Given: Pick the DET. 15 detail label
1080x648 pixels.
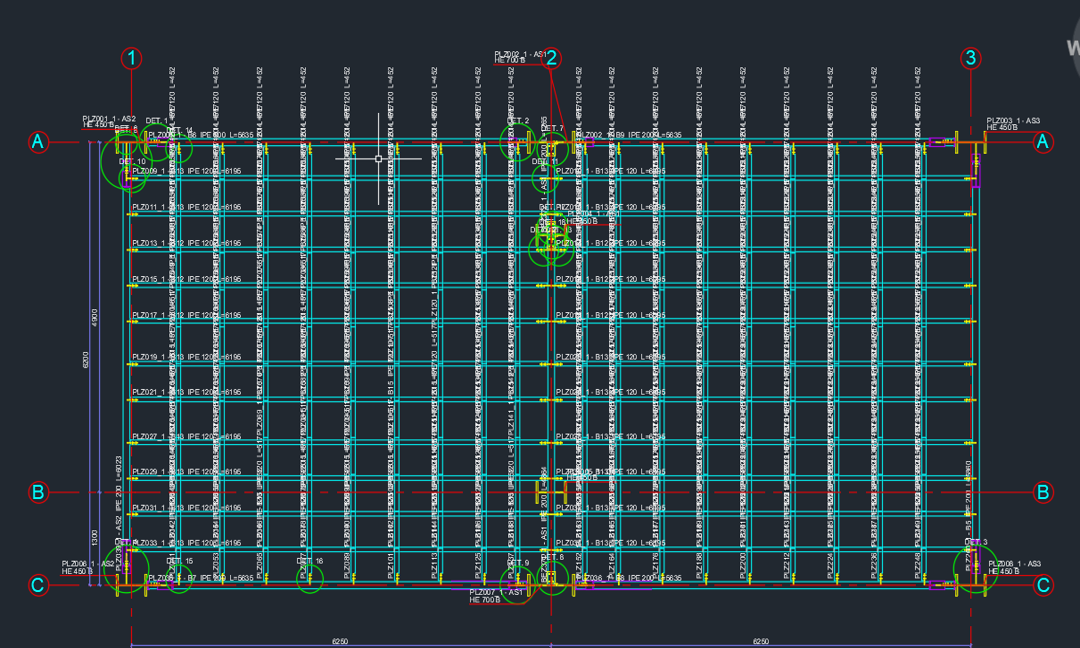Looking at the screenshot, I should tap(179, 561).
